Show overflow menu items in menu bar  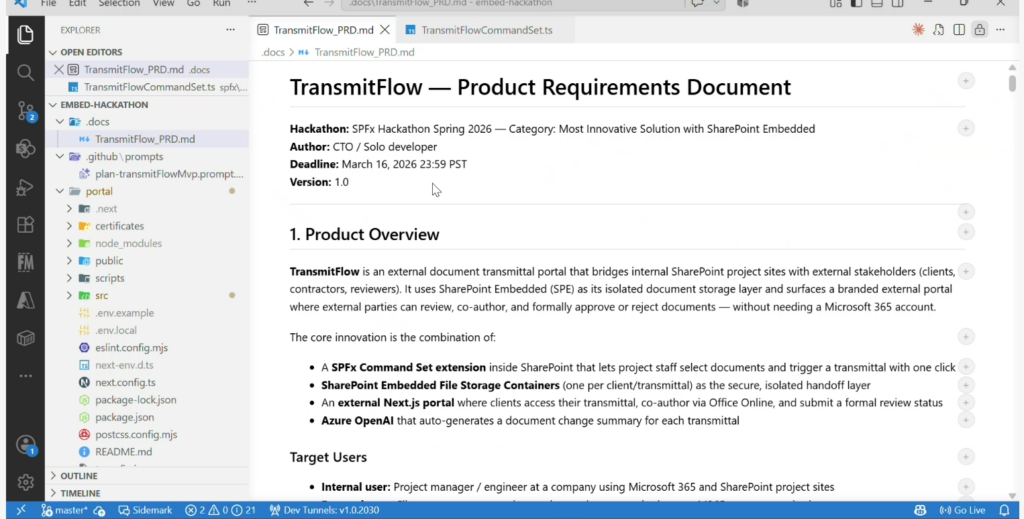(251, 3)
